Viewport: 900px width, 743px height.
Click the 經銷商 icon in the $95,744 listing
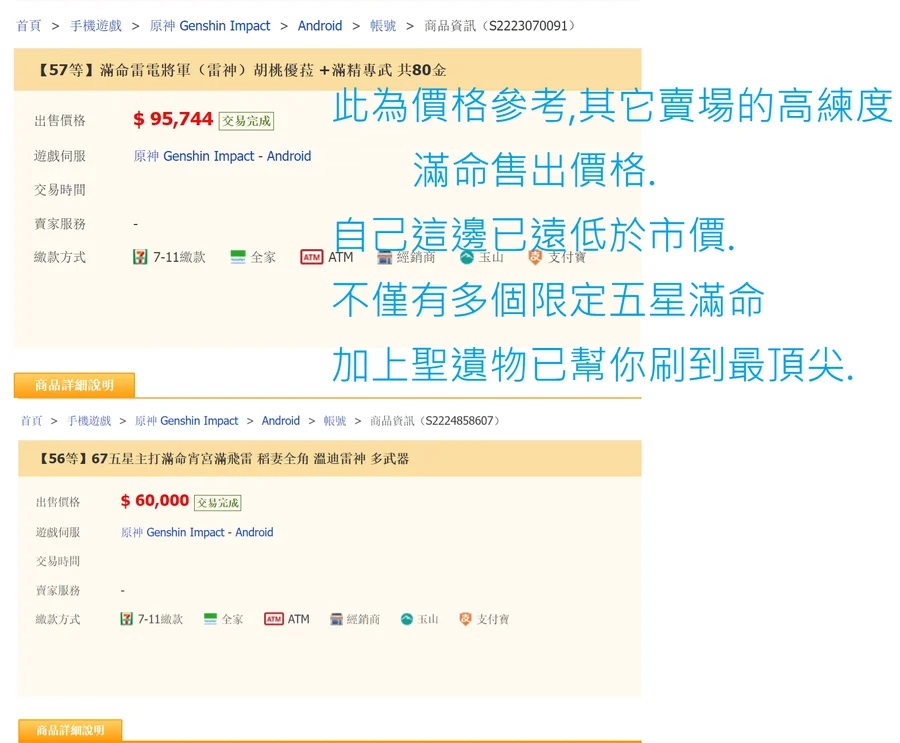(x=385, y=257)
